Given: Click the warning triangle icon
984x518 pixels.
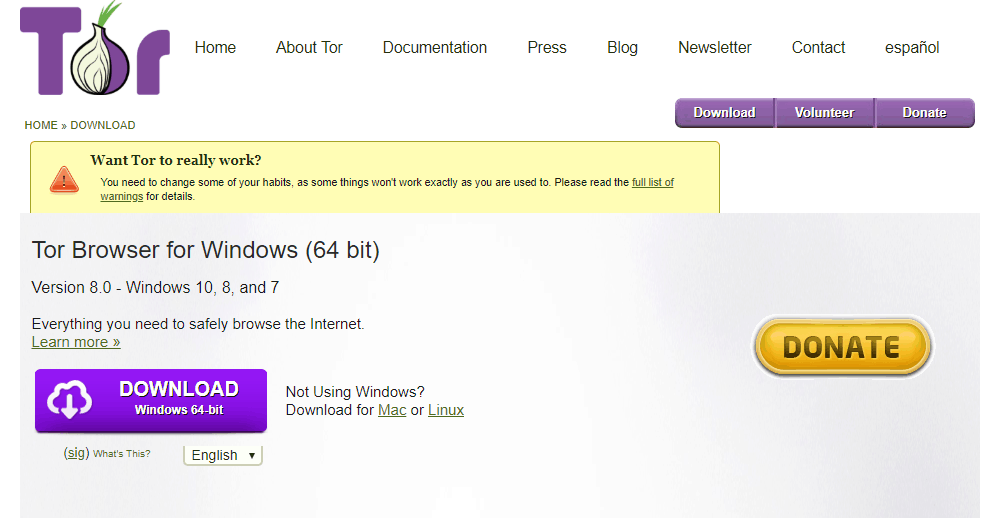Looking at the screenshot, I should (x=64, y=180).
